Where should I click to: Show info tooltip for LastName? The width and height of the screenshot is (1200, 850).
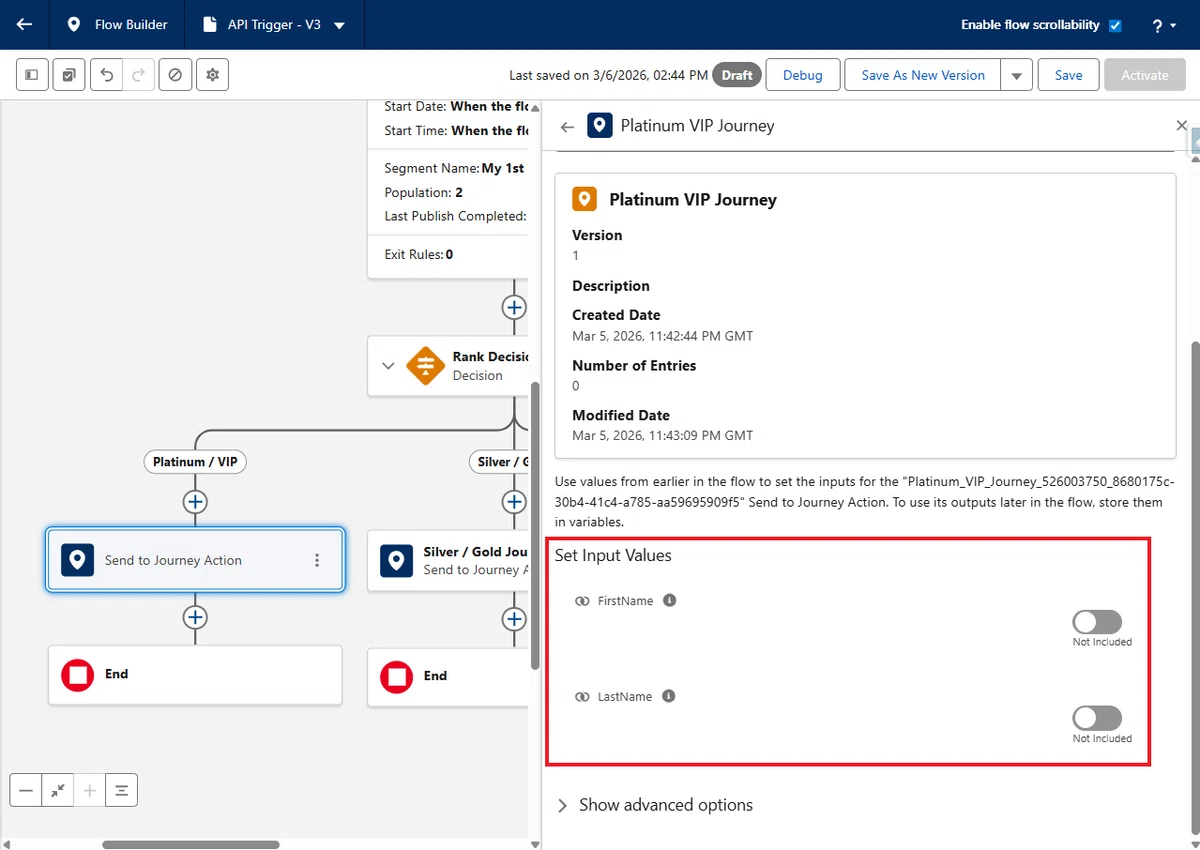click(669, 696)
